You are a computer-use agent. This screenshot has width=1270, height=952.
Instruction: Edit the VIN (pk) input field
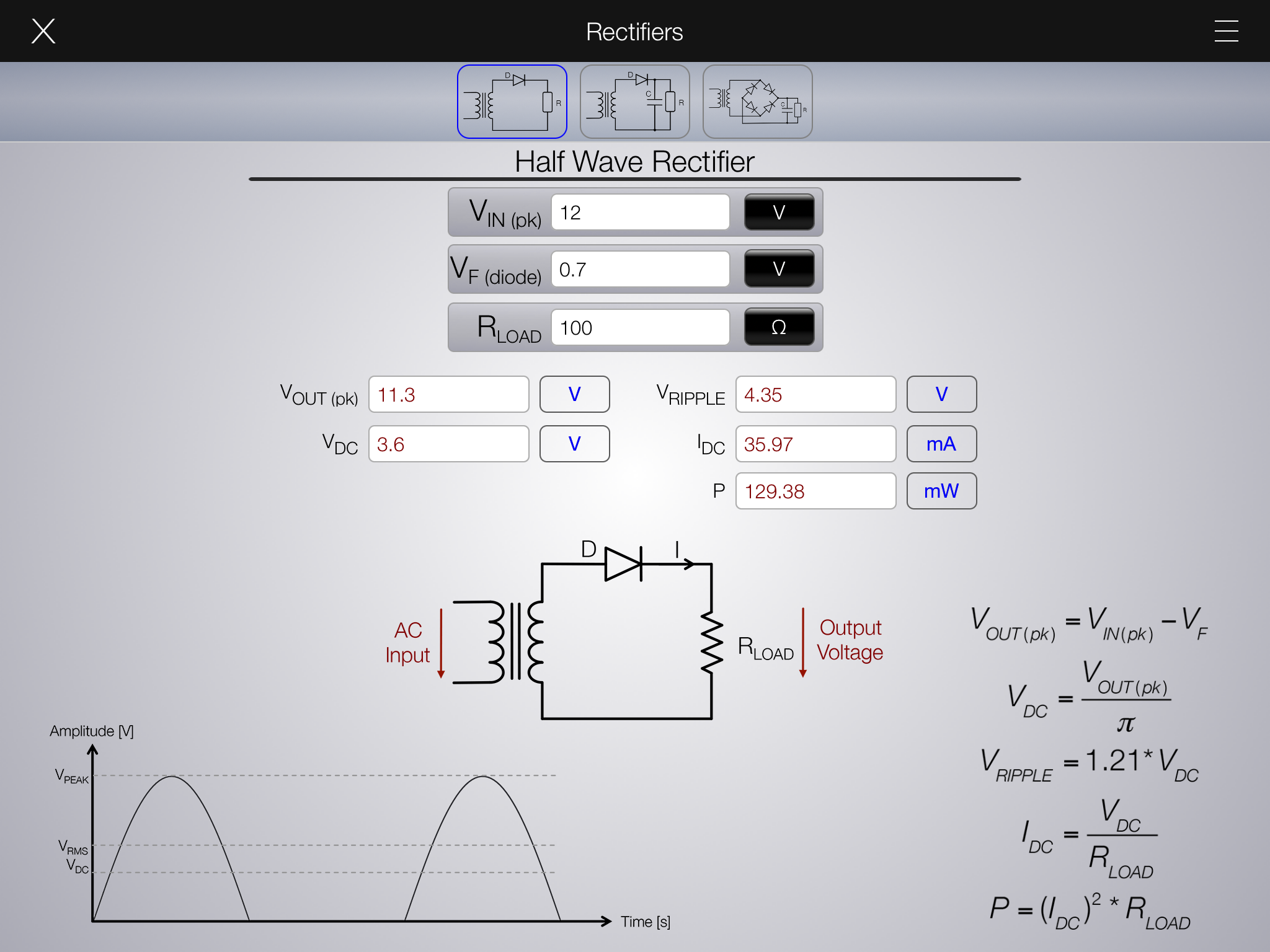[x=640, y=213]
